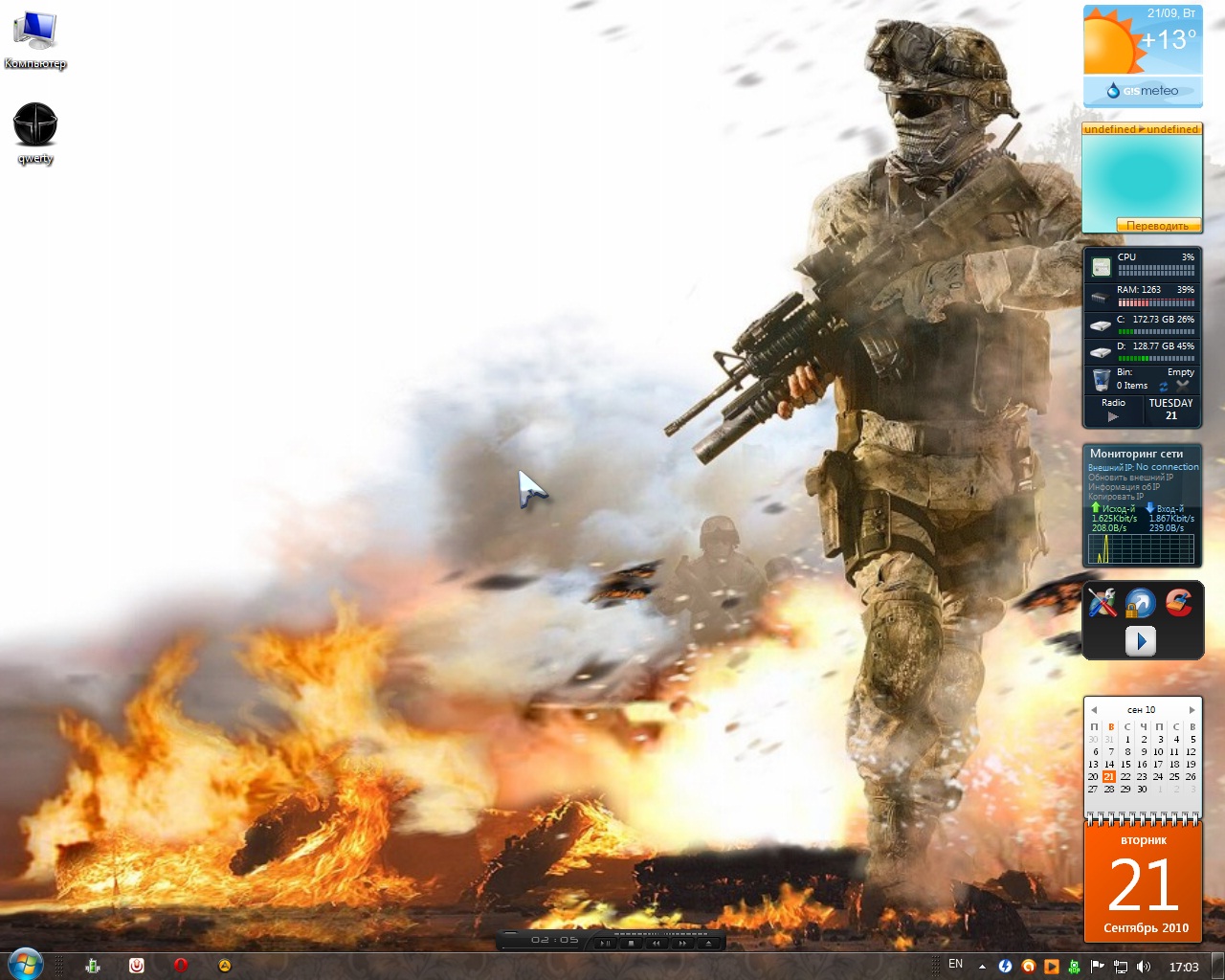Click the 17:03 taskbar clock
The image size is (1225, 980).
[1184, 967]
